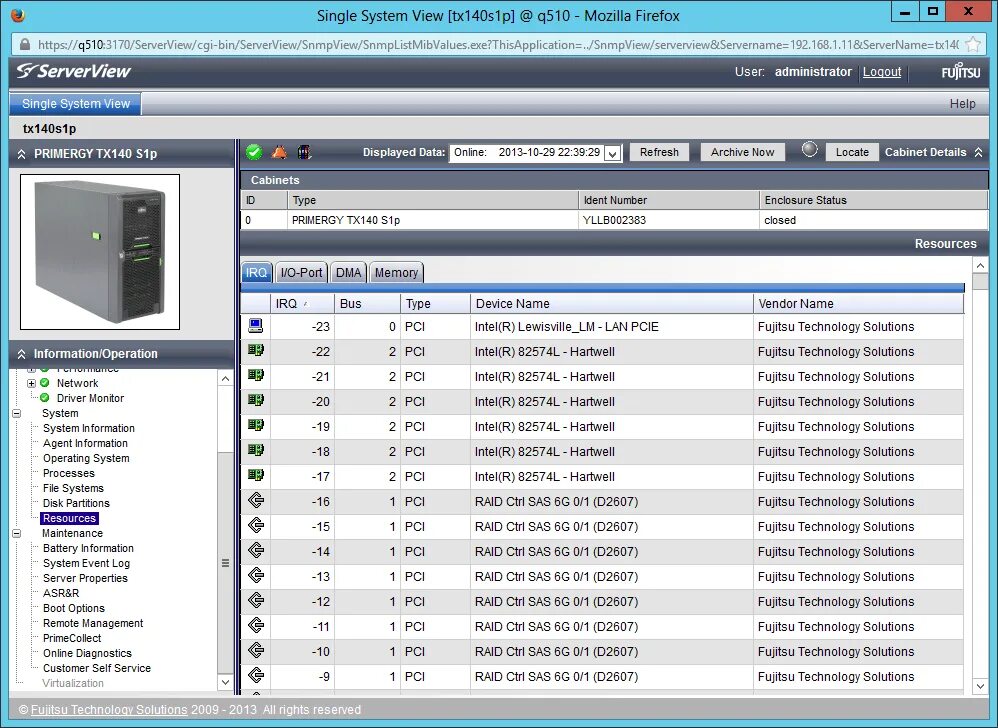
Task: Click the RAID controller icon in IRQ -15 row
Action: coord(256,525)
